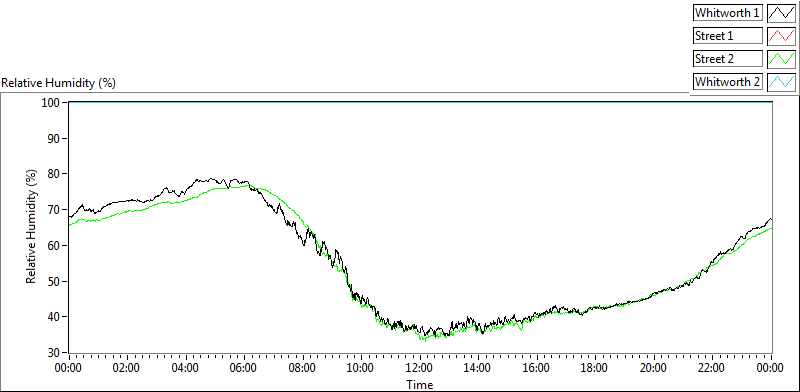The height and width of the screenshot is (392, 800).
Task: Click the 50 value on the y-axis
Action: coord(55,281)
